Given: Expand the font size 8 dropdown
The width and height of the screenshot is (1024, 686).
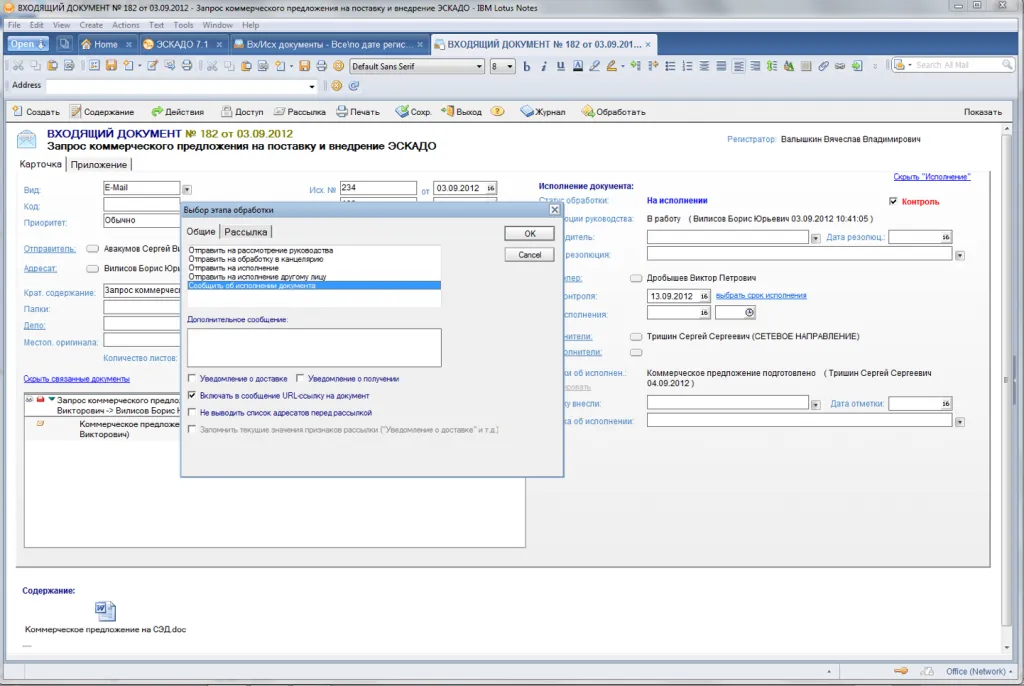Looking at the screenshot, I should click(511, 66).
